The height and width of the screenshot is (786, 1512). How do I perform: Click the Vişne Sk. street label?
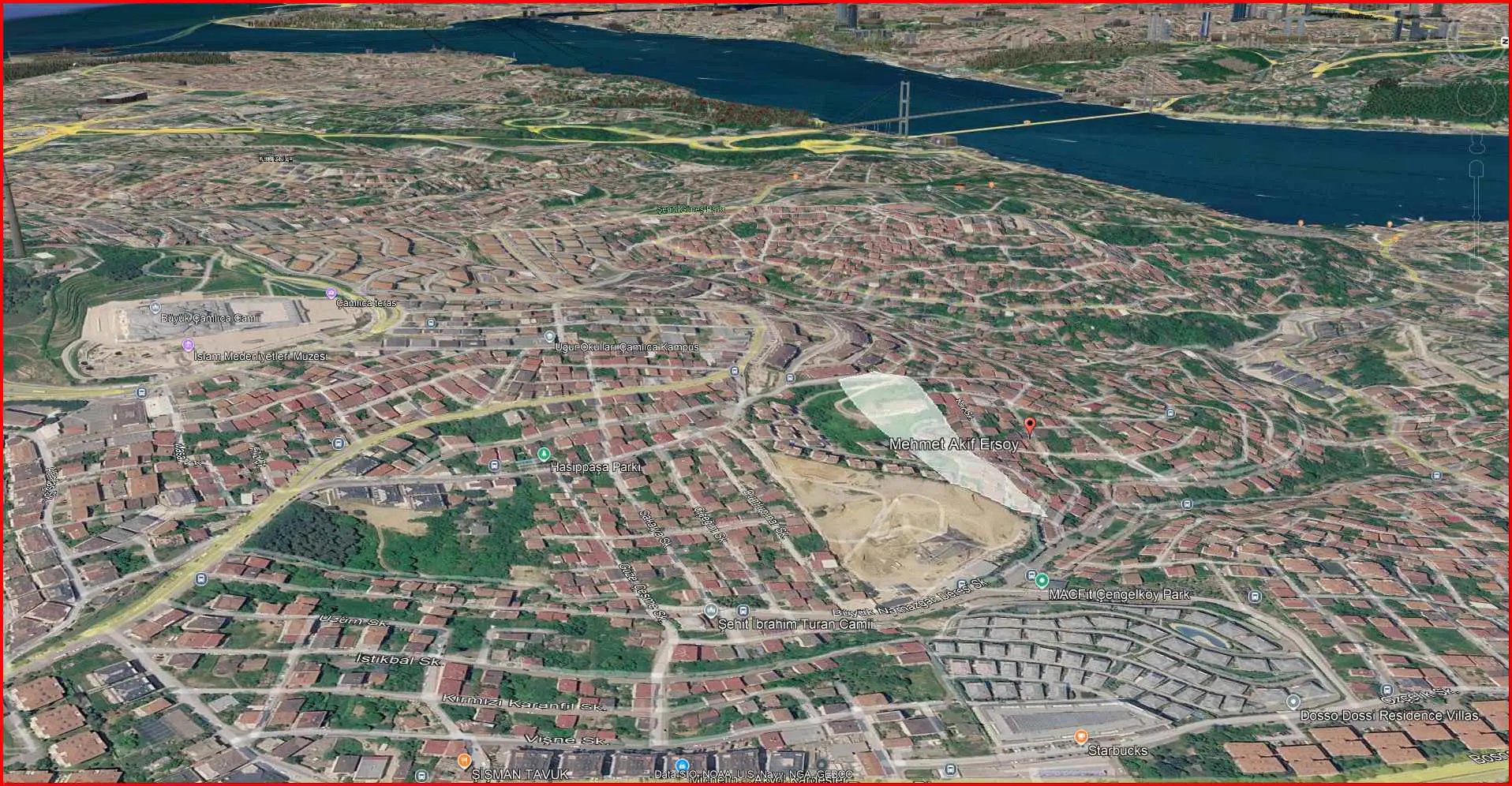pos(567,741)
